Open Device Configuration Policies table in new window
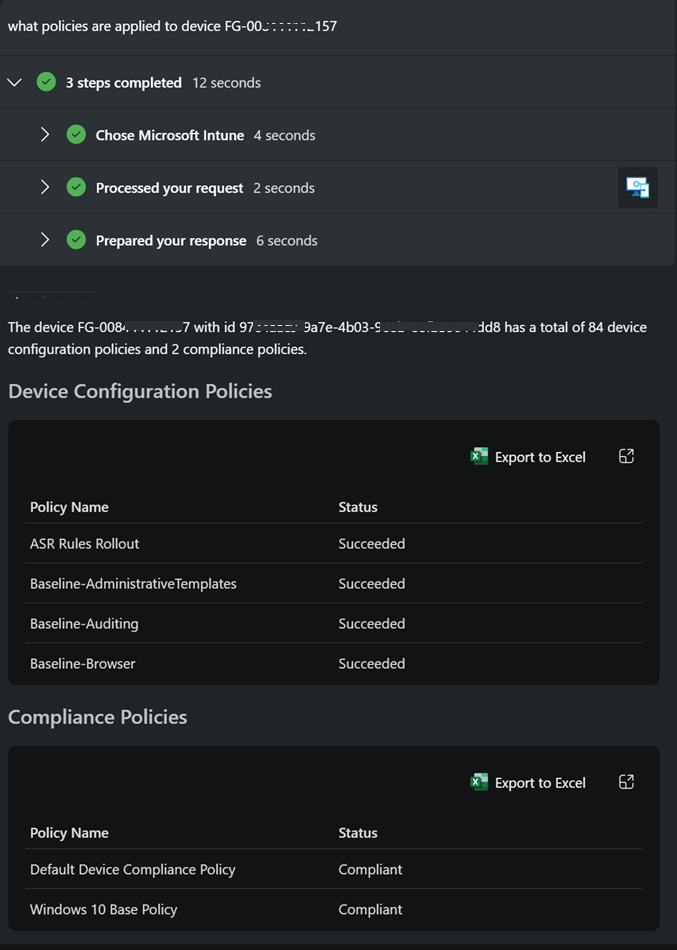The width and height of the screenshot is (677, 950). (626, 456)
